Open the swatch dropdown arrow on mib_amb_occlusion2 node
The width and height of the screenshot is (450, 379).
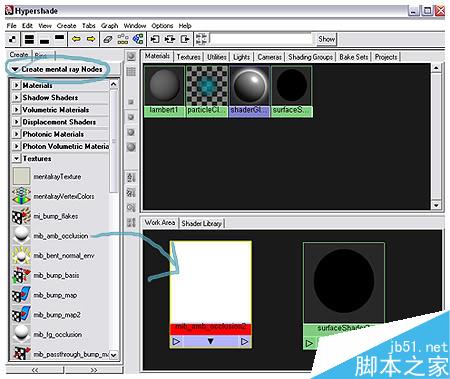(x=210, y=342)
